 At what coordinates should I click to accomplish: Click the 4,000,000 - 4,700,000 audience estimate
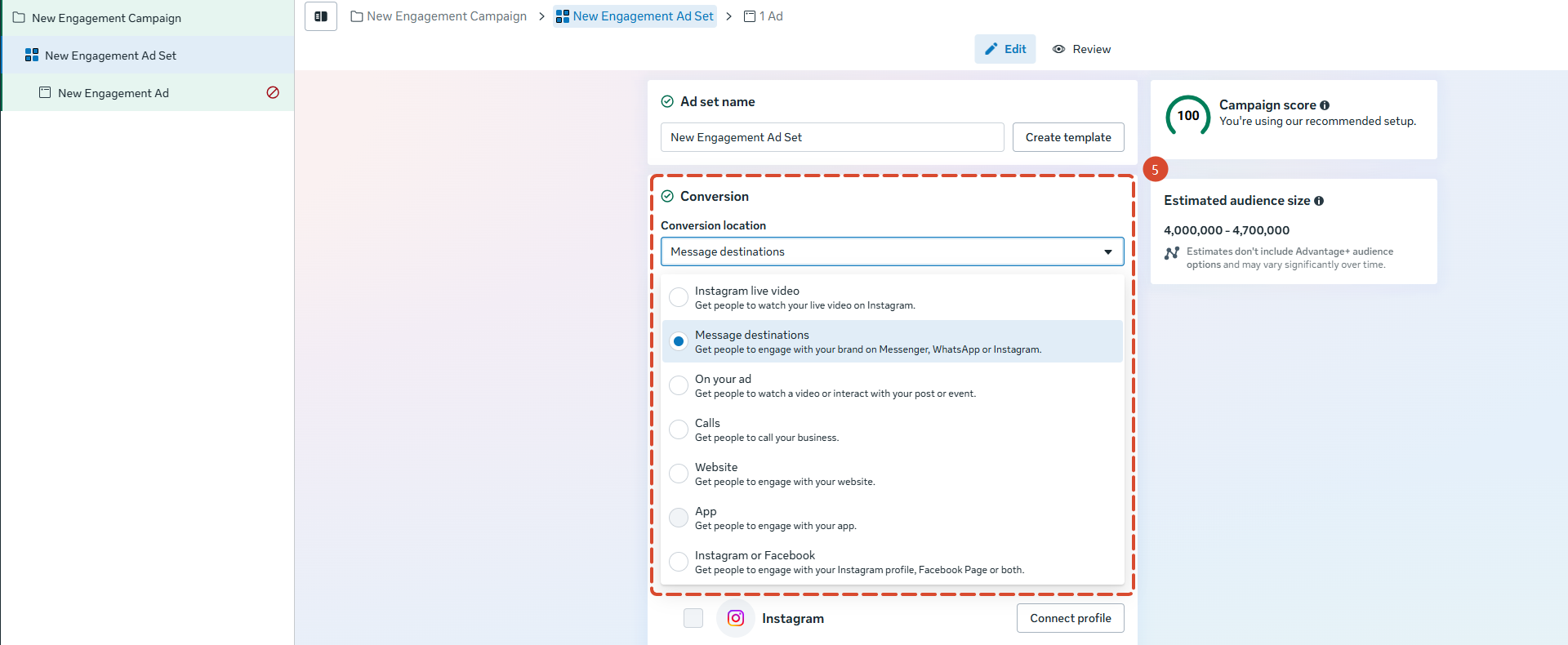click(1227, 230)
